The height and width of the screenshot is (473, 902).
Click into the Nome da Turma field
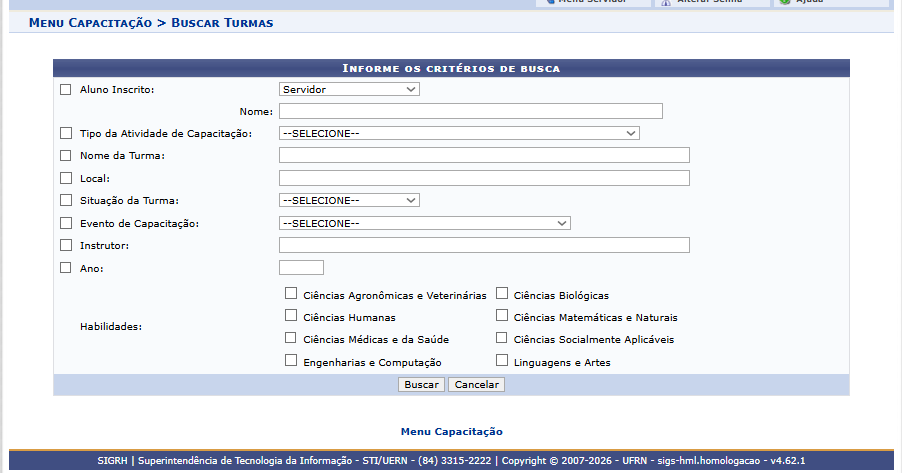coord(484,155)
